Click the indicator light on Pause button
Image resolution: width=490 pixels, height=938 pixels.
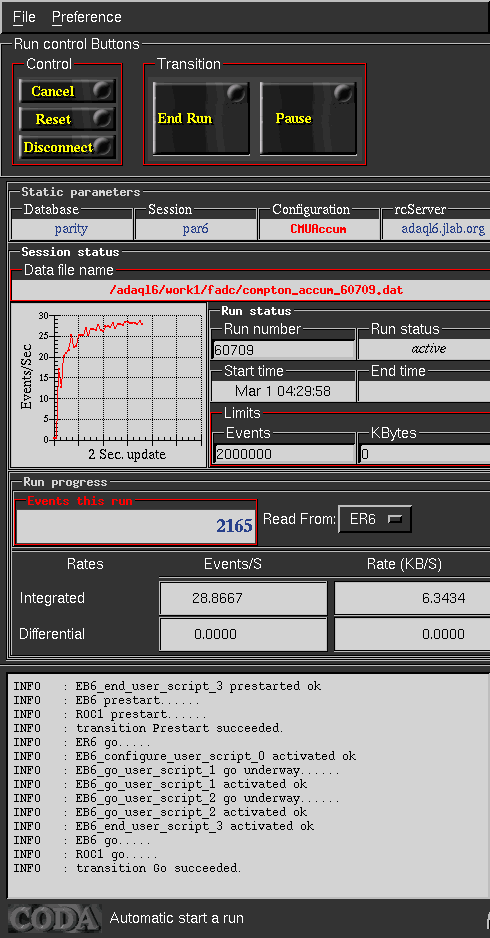[x=343, y=93]
